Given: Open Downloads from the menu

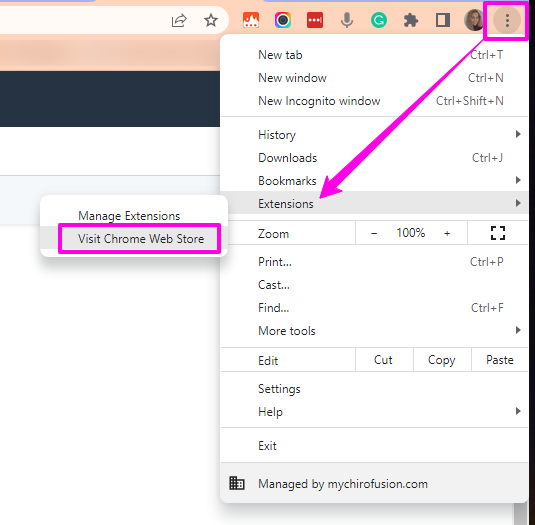Looking at the screenshot, I should [374, 158].
